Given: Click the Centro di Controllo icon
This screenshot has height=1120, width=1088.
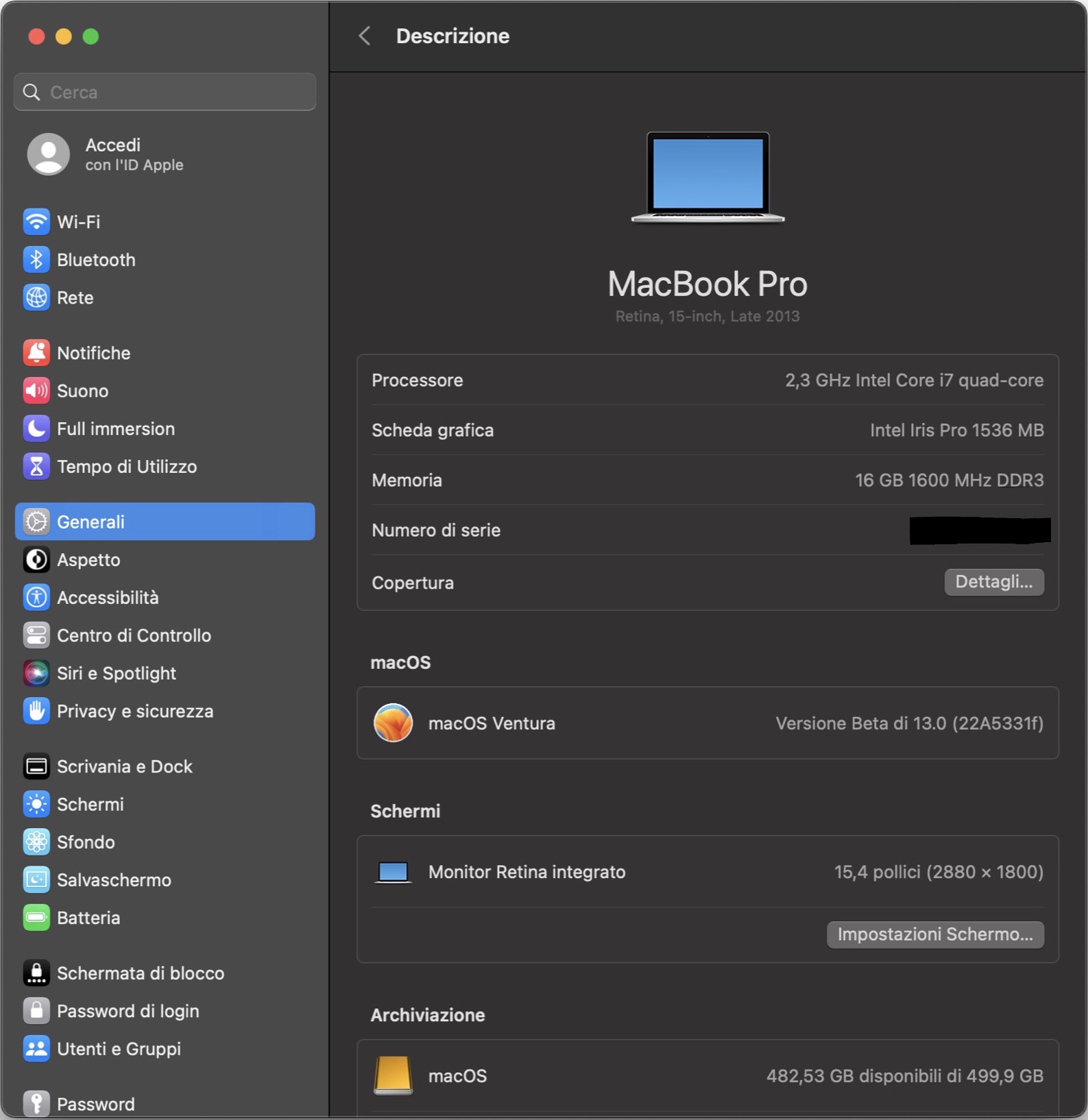Looking at the screenshot, I should click(x=36, y=635).
